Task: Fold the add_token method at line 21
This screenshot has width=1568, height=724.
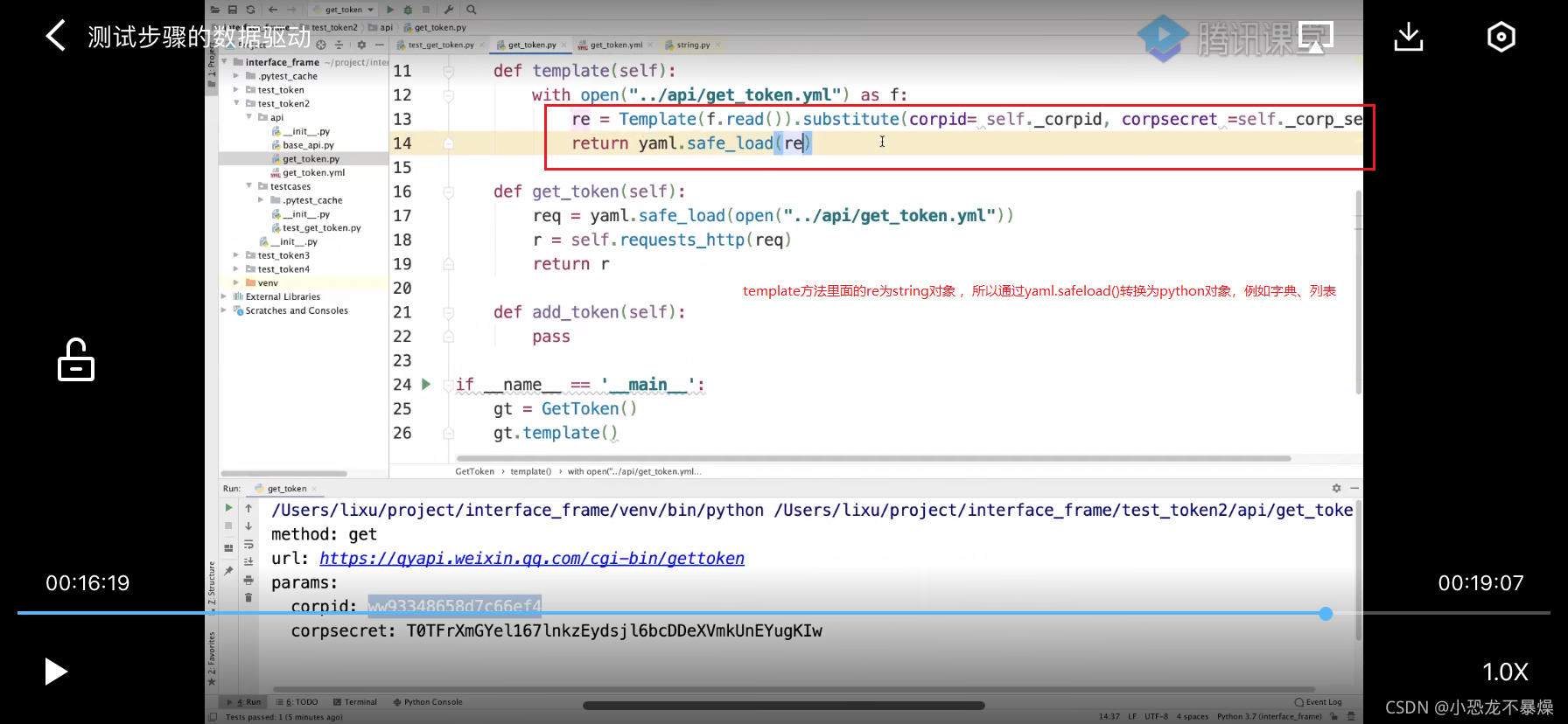Action: [x=448, y=312]
